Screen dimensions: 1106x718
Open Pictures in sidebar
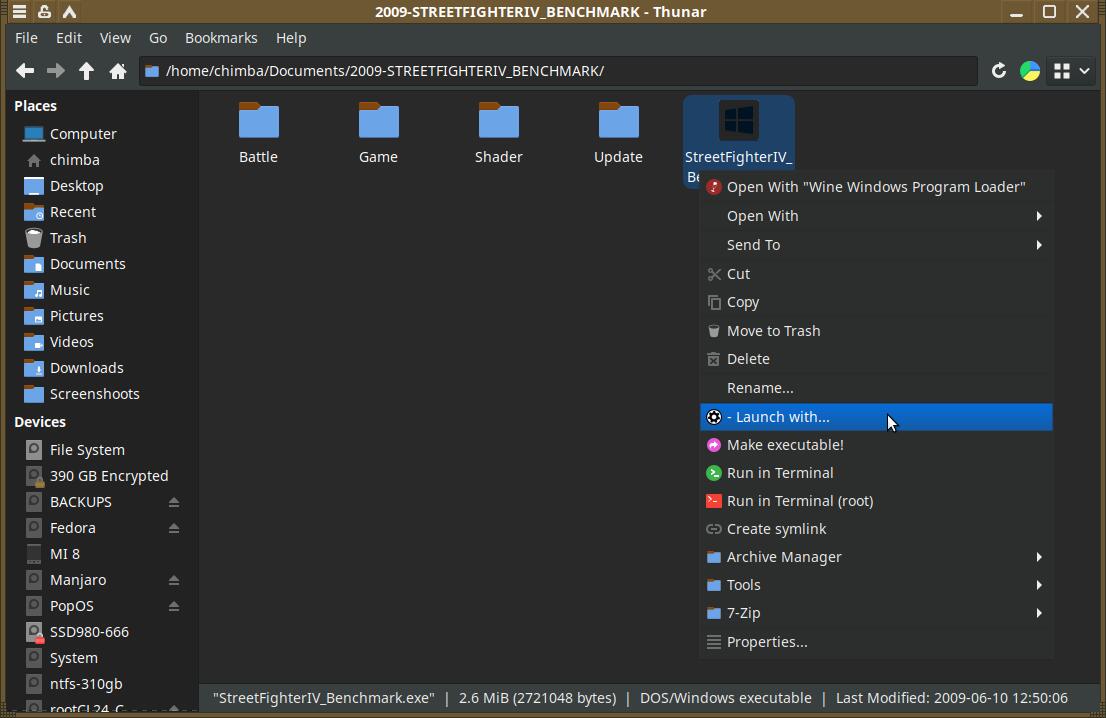[x=100, y=317]
